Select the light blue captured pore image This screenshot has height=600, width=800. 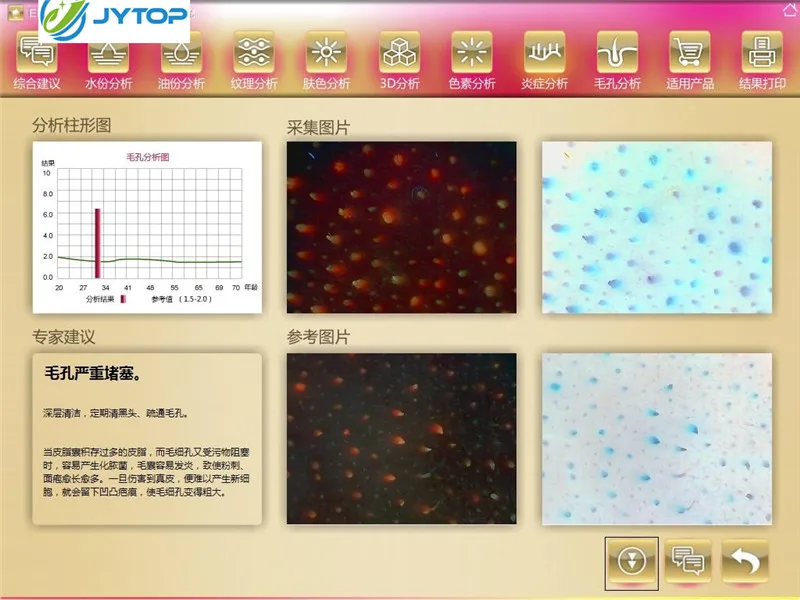[657, 228]
